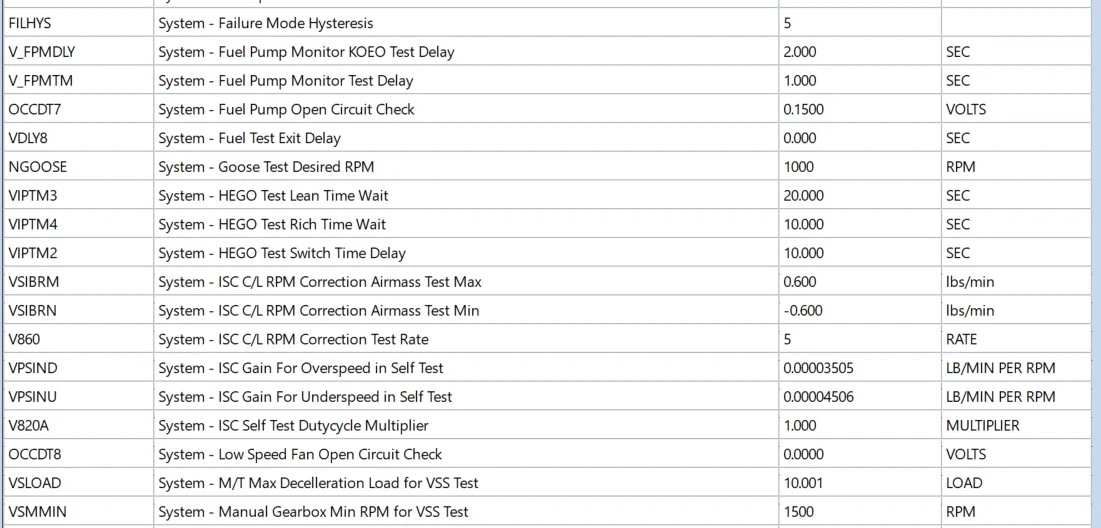The height and width of the screenshot is (528, 1101).
Task: Edit V820A Dutycycle Multiplier value 1.000
Action: pos(859,426)
